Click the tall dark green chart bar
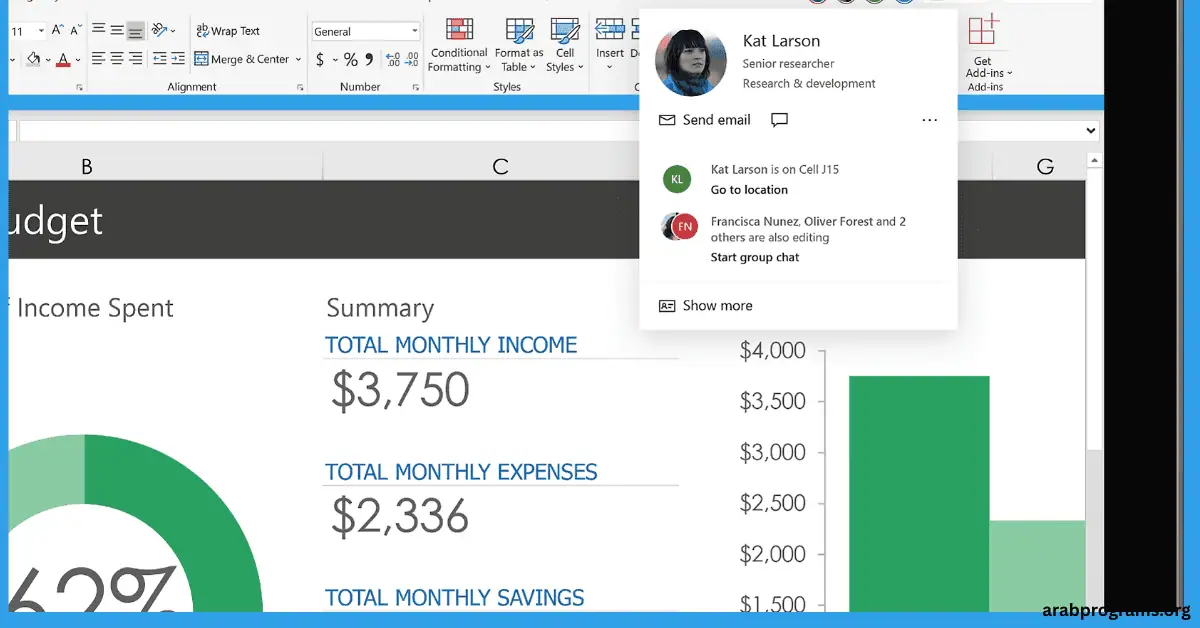This screenshot has width=1200, height=628. click(919, 493)
